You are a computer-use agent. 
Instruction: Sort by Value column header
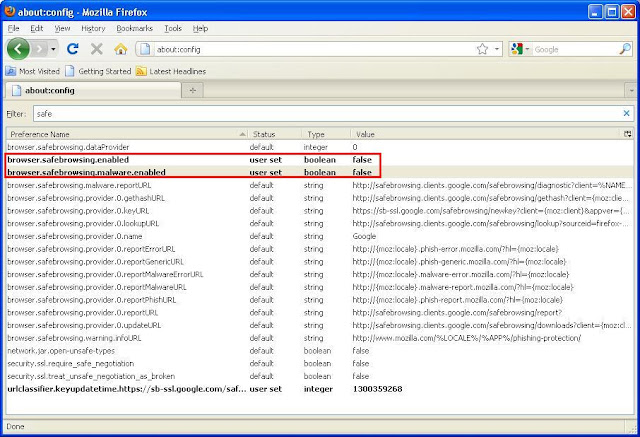pyautogui.click(x=486, y=134)
